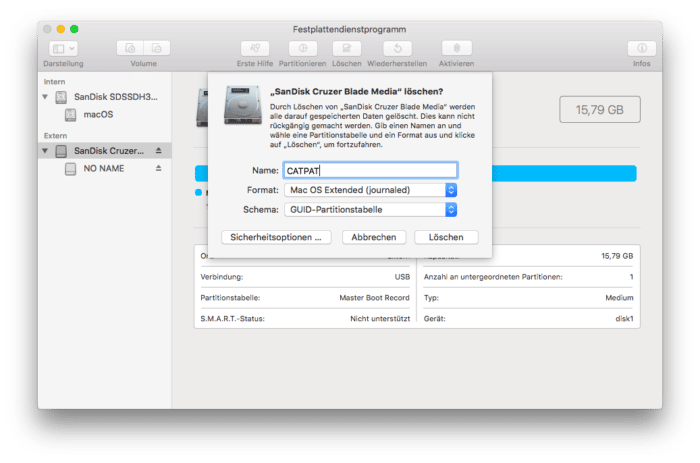Click the green full-screen window button

(74, 29)
